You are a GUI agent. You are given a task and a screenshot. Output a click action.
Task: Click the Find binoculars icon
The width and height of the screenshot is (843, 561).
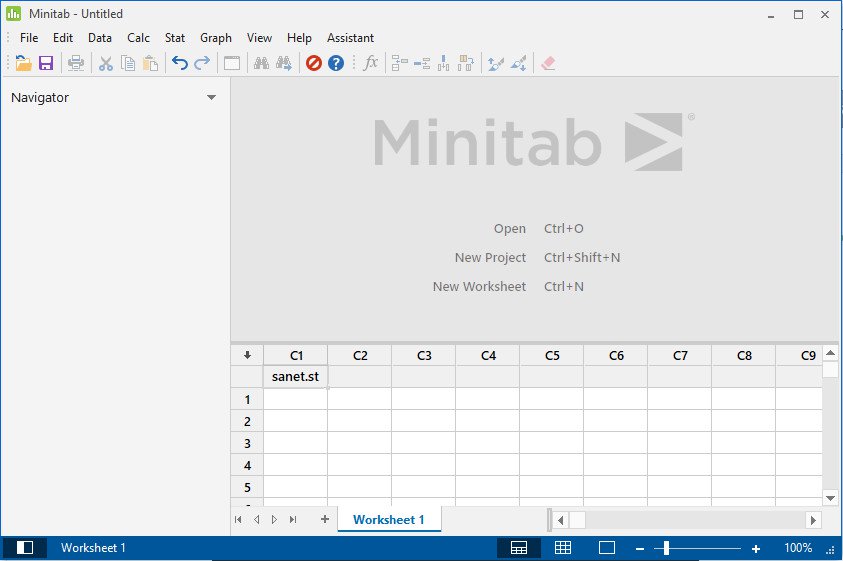pyautogui.click(x=261, y=63)
